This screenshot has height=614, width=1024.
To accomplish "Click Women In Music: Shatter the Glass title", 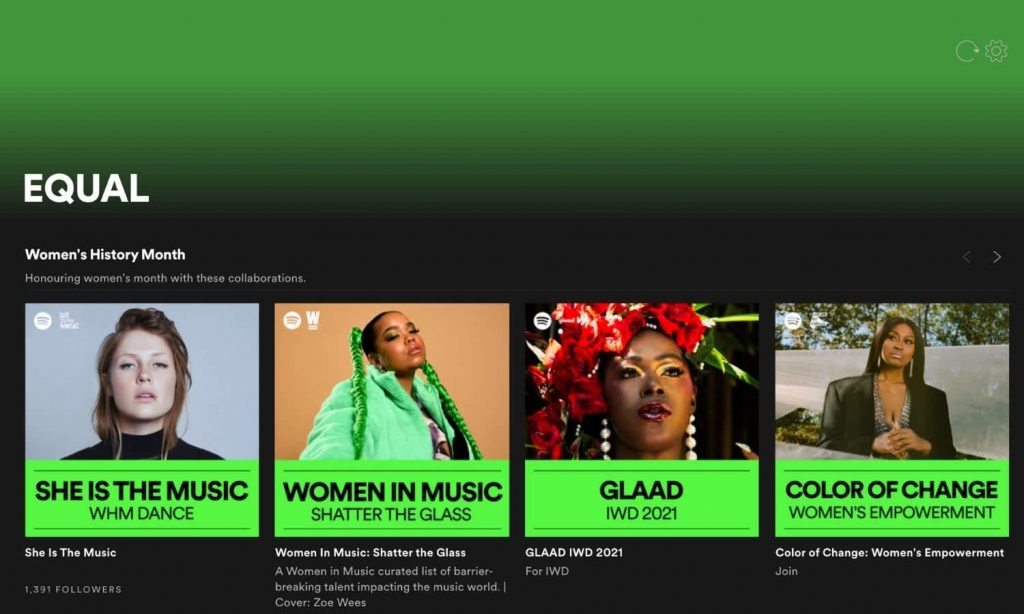I will click(370, 553).
